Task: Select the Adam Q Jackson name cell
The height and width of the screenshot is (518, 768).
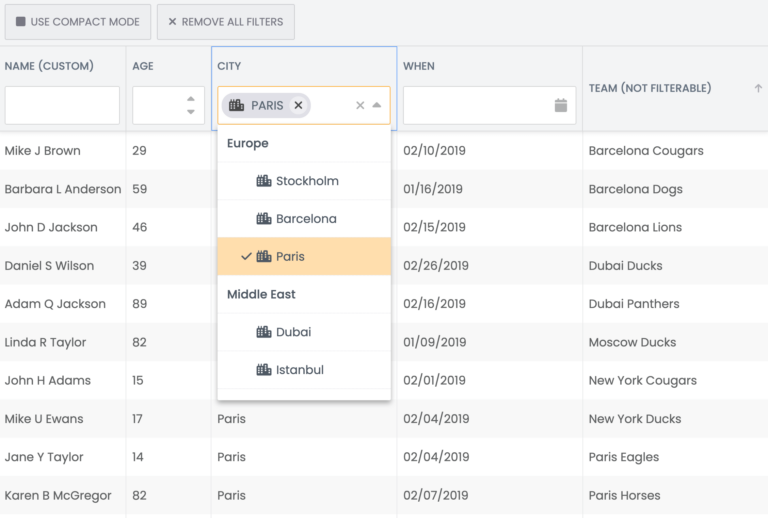Action: [x=63, y=304]
